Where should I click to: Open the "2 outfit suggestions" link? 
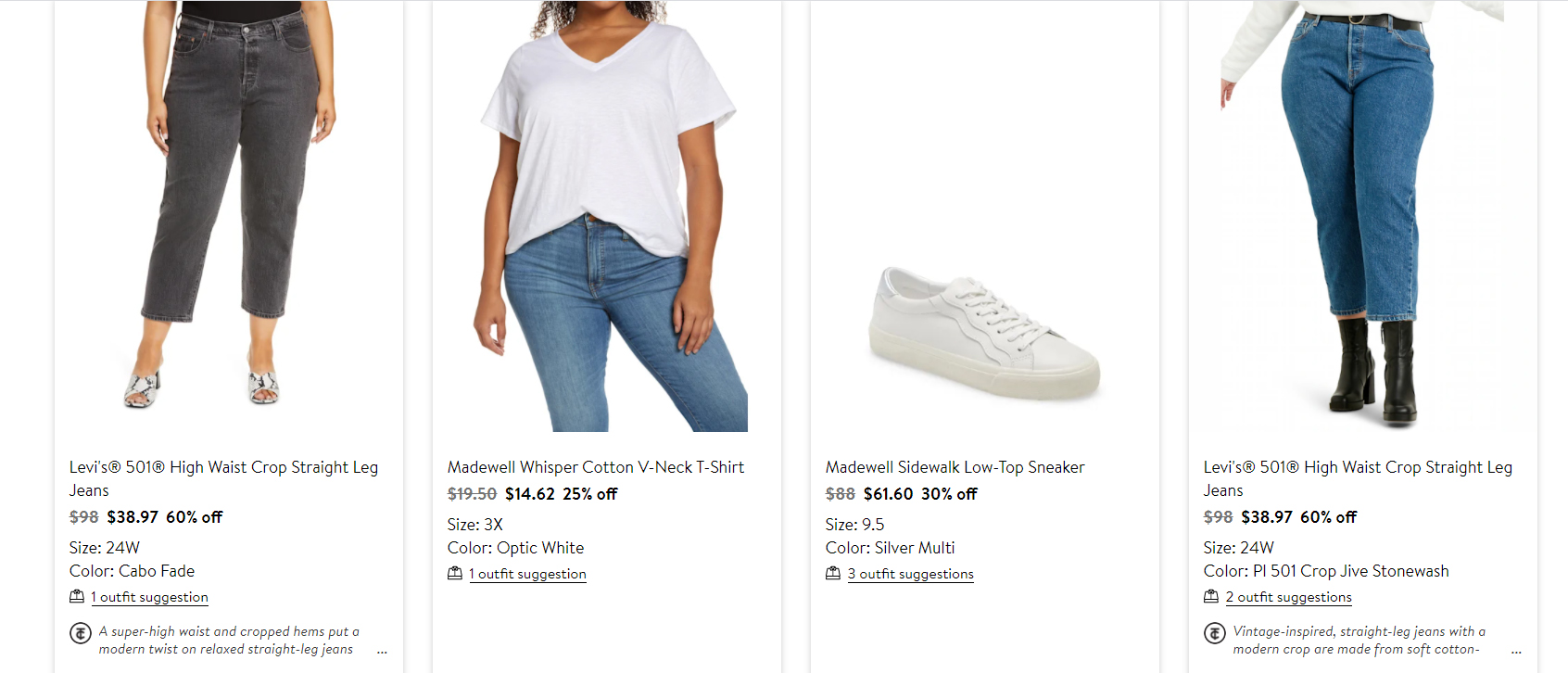coord(1289,598)
